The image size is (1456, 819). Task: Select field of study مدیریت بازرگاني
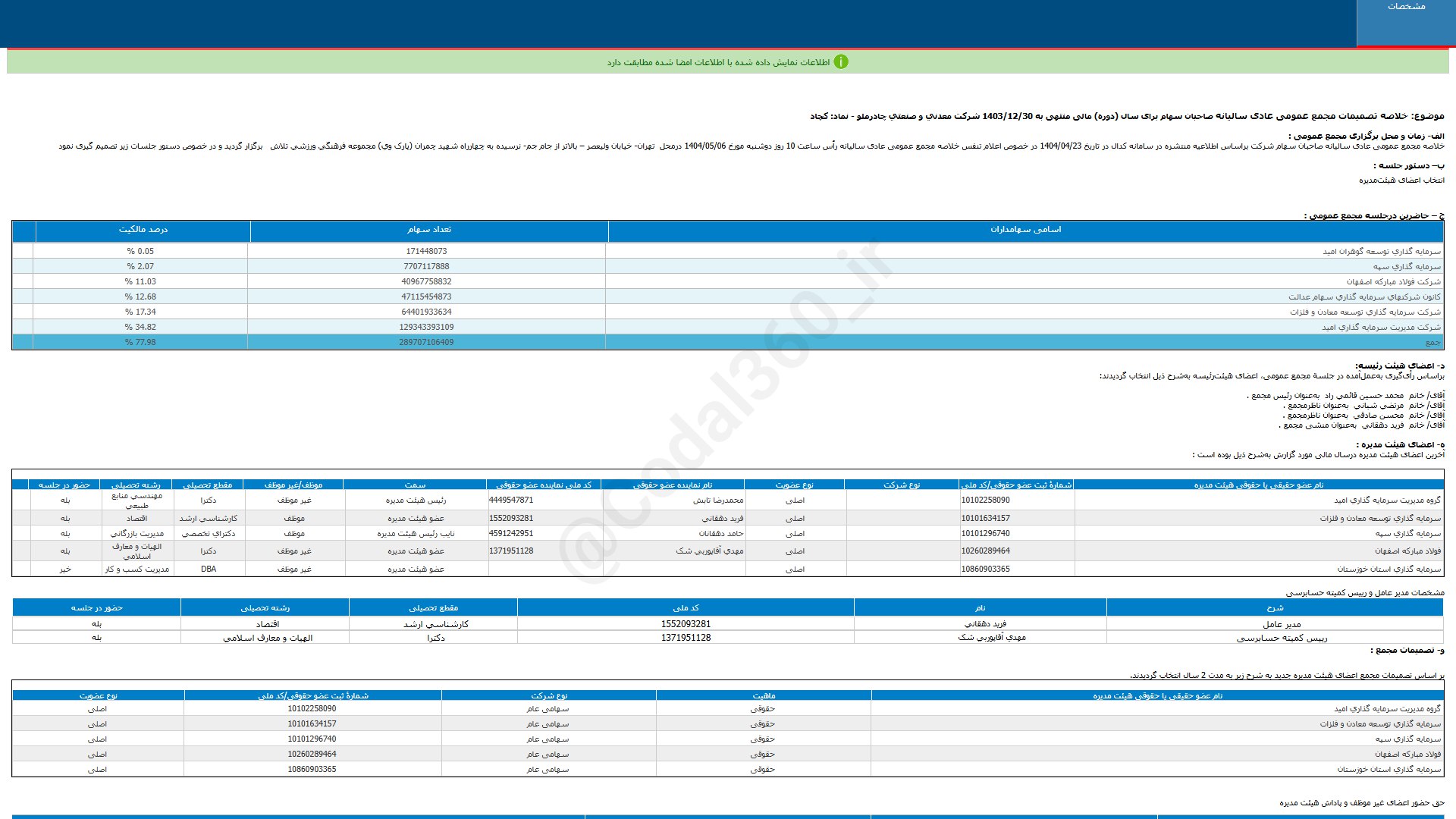(x=137, y=534)
